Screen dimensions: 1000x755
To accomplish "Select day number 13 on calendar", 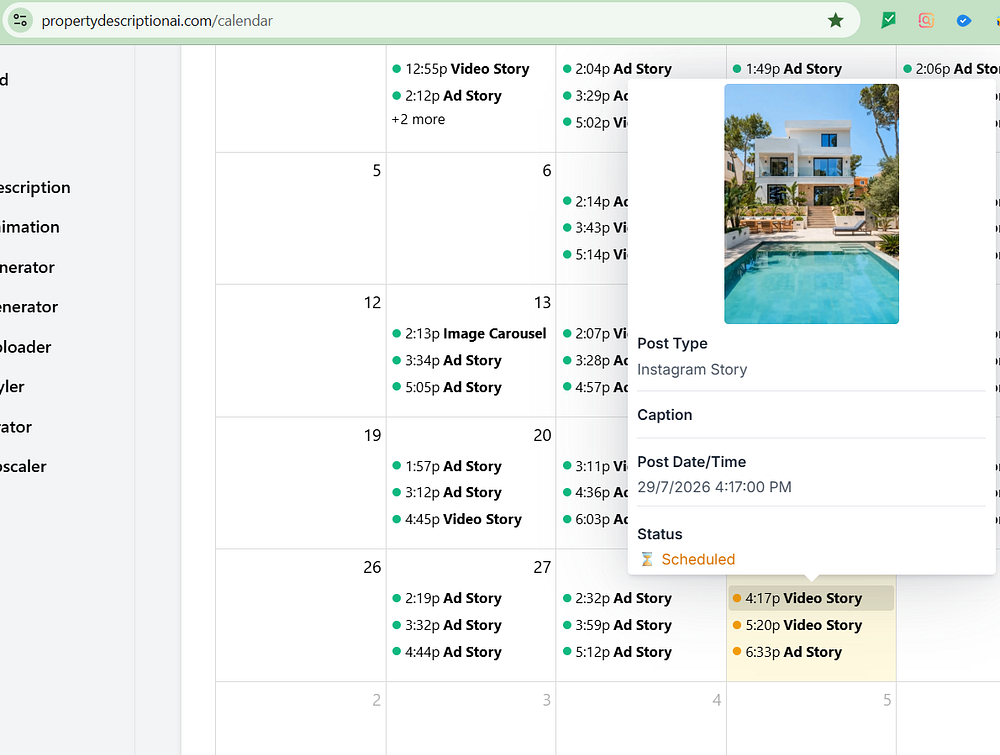I will [x=543, y=302].
